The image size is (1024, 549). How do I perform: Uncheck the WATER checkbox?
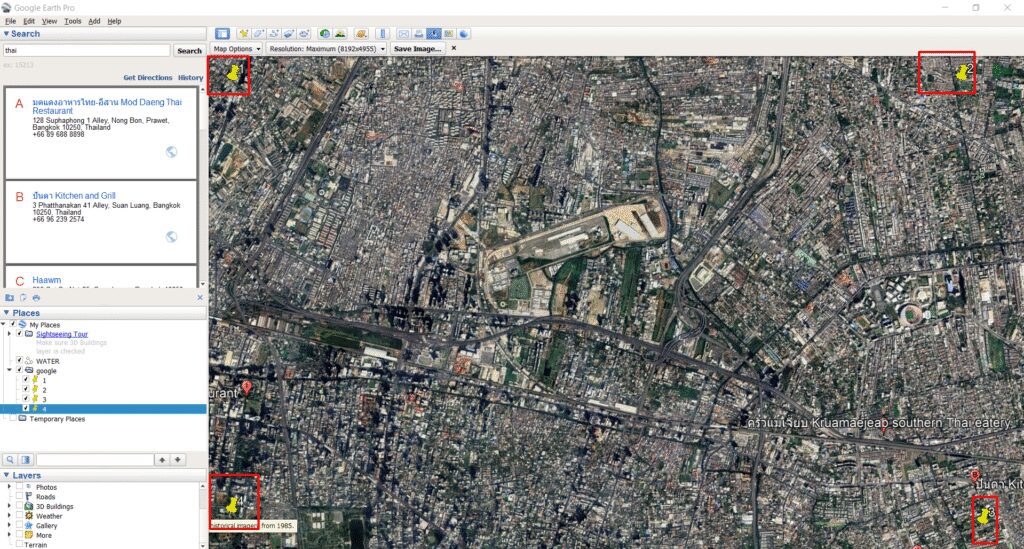19,360
